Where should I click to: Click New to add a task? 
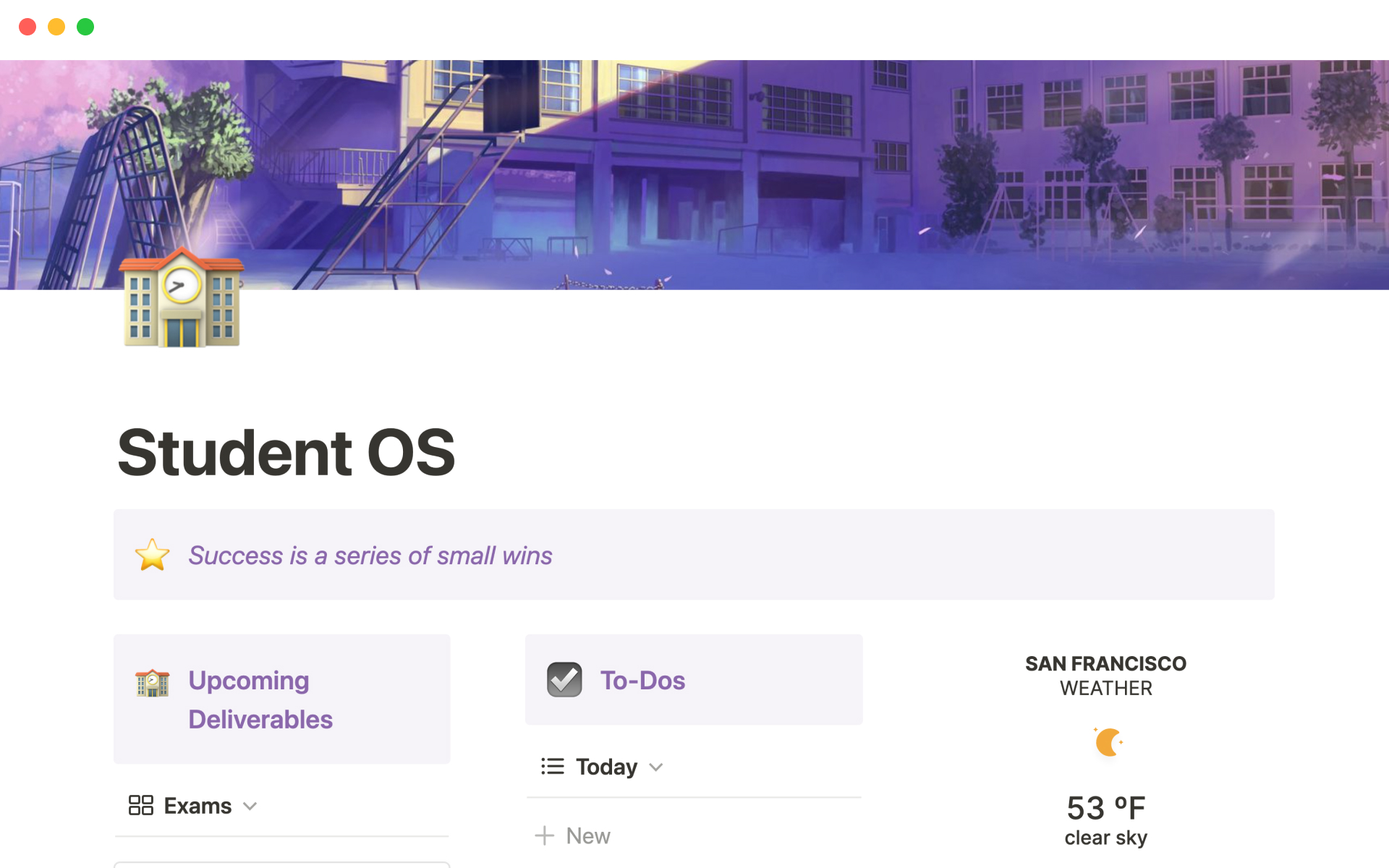coord(587,835)
